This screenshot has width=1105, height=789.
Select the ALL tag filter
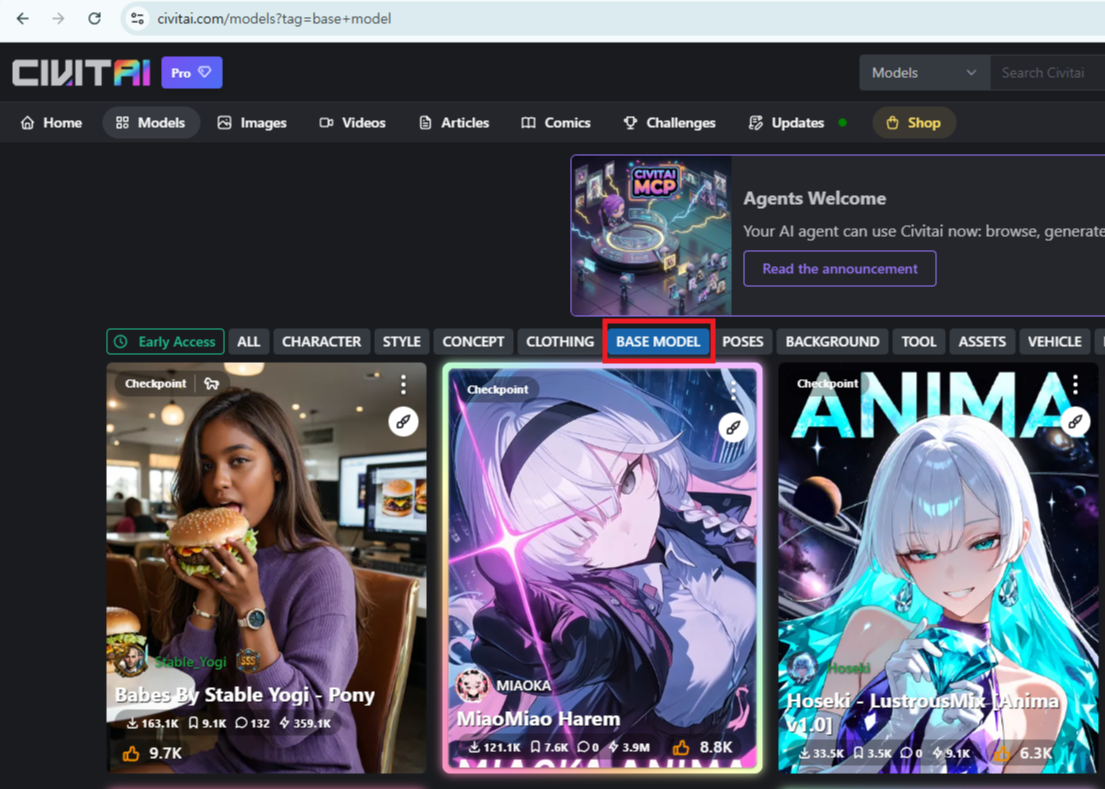248,342
